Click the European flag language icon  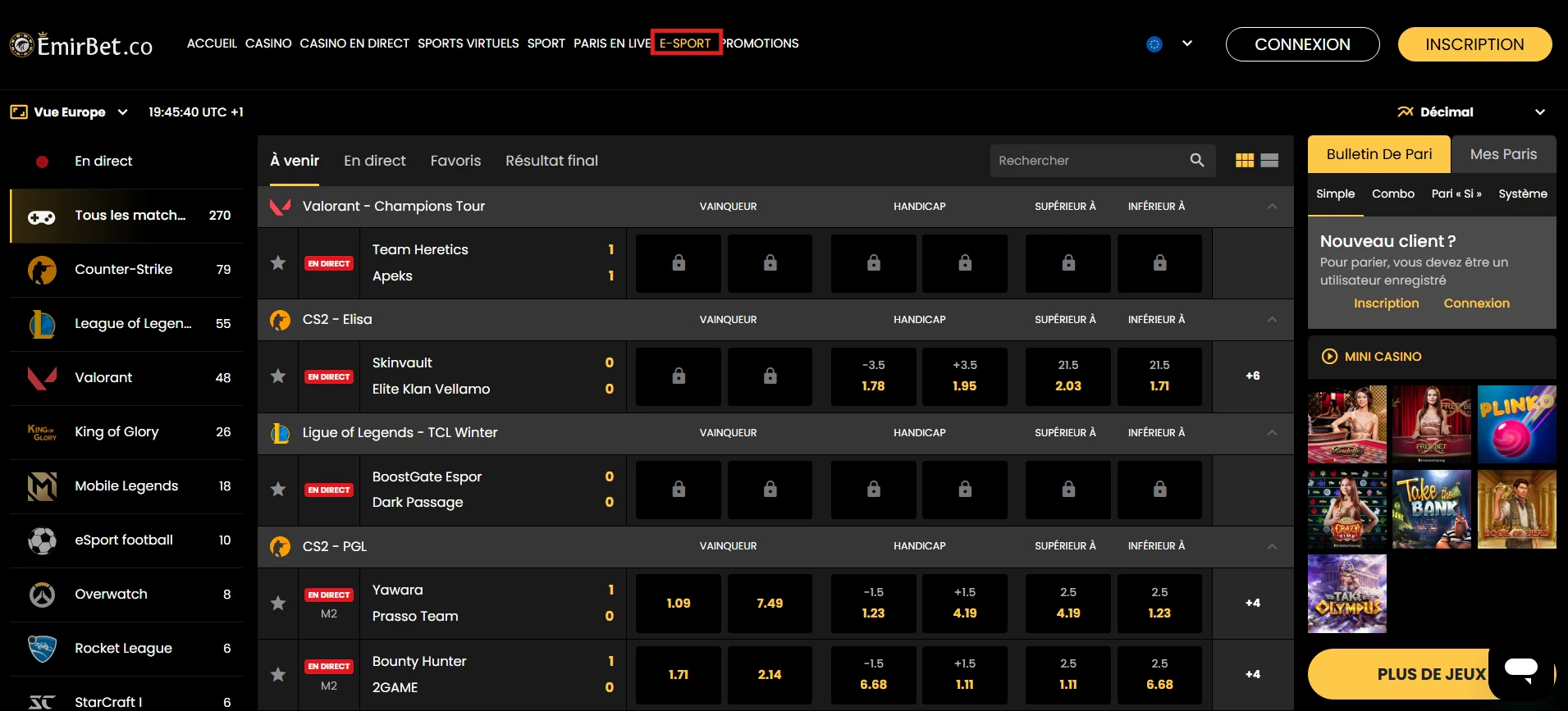1154,44
